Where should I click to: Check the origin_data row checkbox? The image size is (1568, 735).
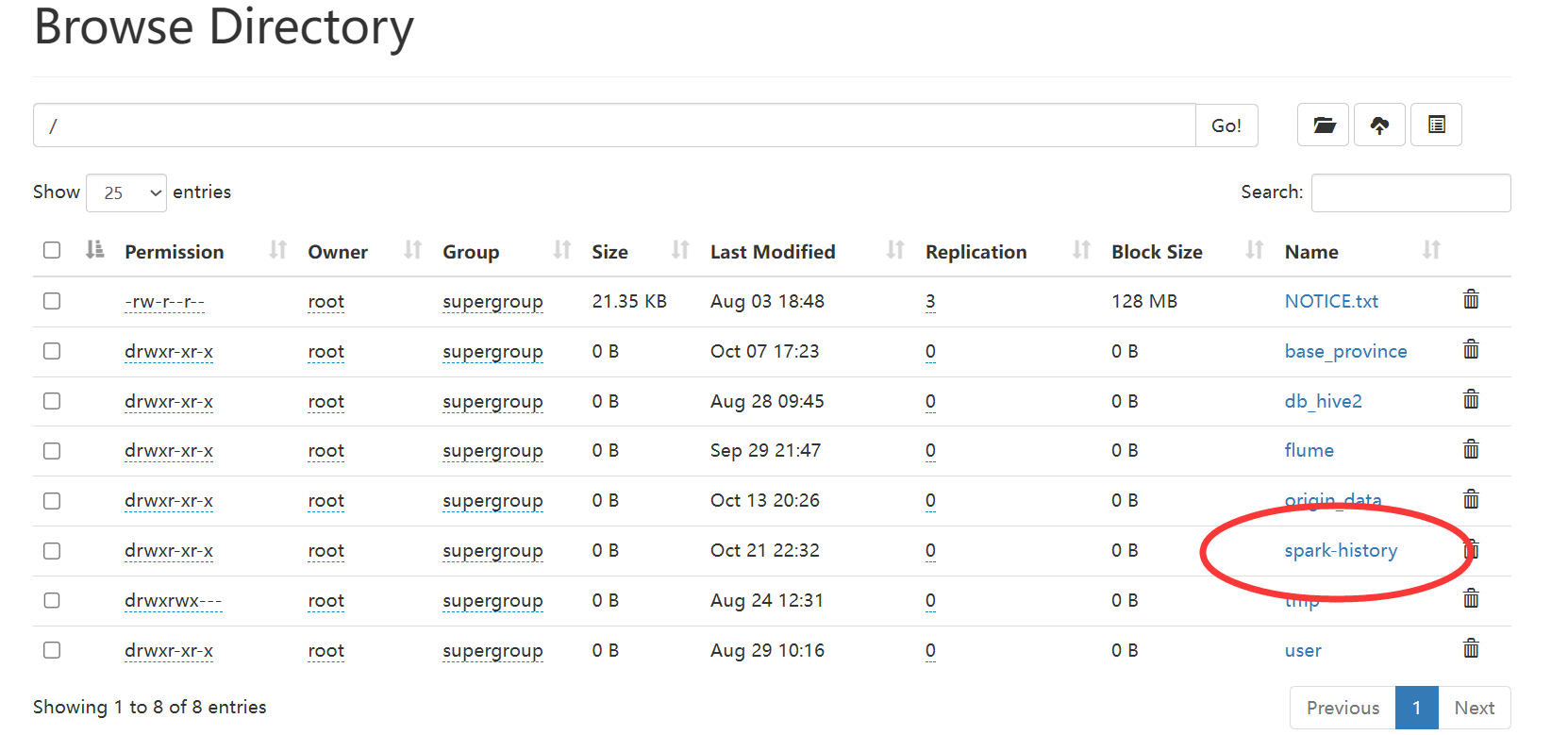click(x=52, y=501)
